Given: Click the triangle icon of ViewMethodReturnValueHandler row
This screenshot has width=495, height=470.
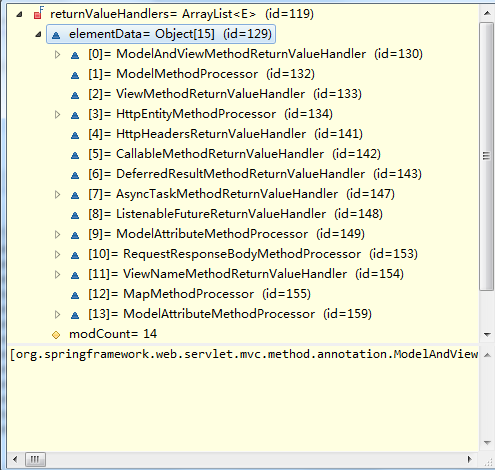Looking at the screenshot, I should [75, 95].
